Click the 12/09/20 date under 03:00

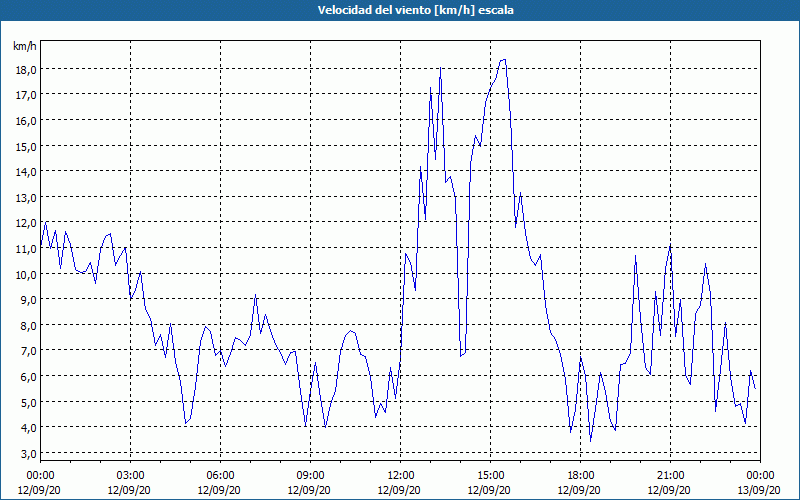(x=129, y=490)
